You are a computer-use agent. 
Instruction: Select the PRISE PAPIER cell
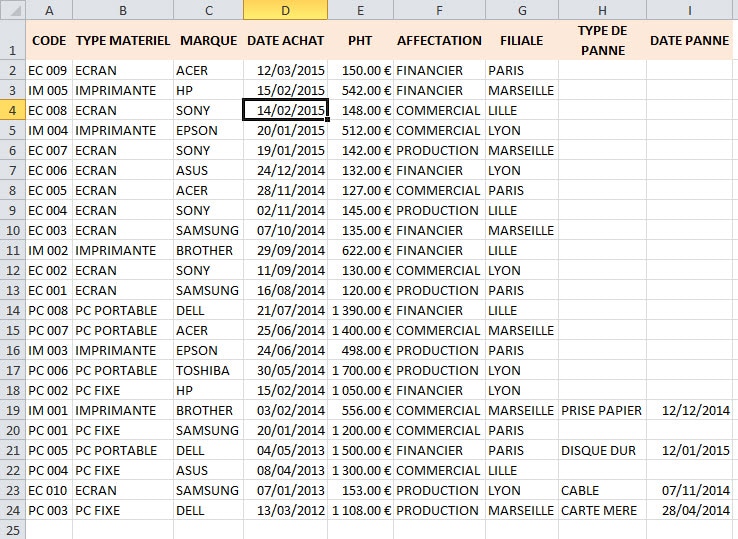click(x=602, y=410)
